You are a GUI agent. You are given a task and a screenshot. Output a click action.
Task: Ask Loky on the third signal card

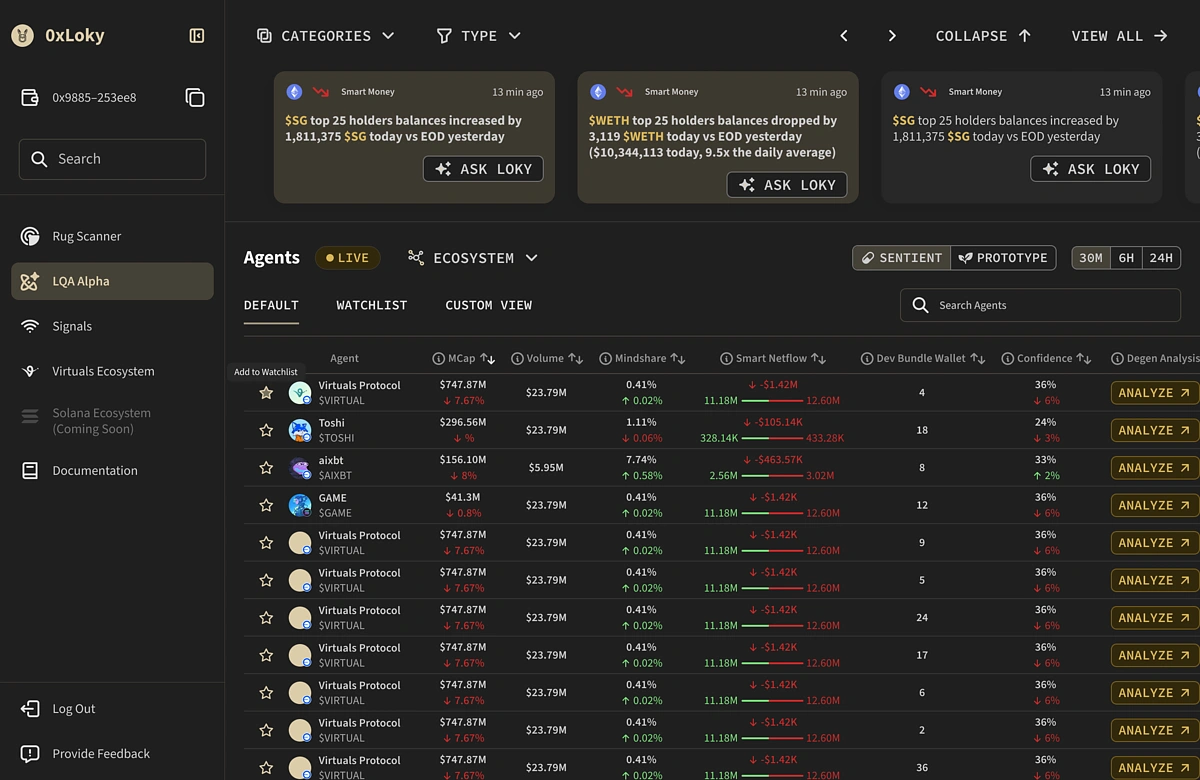1091,169
